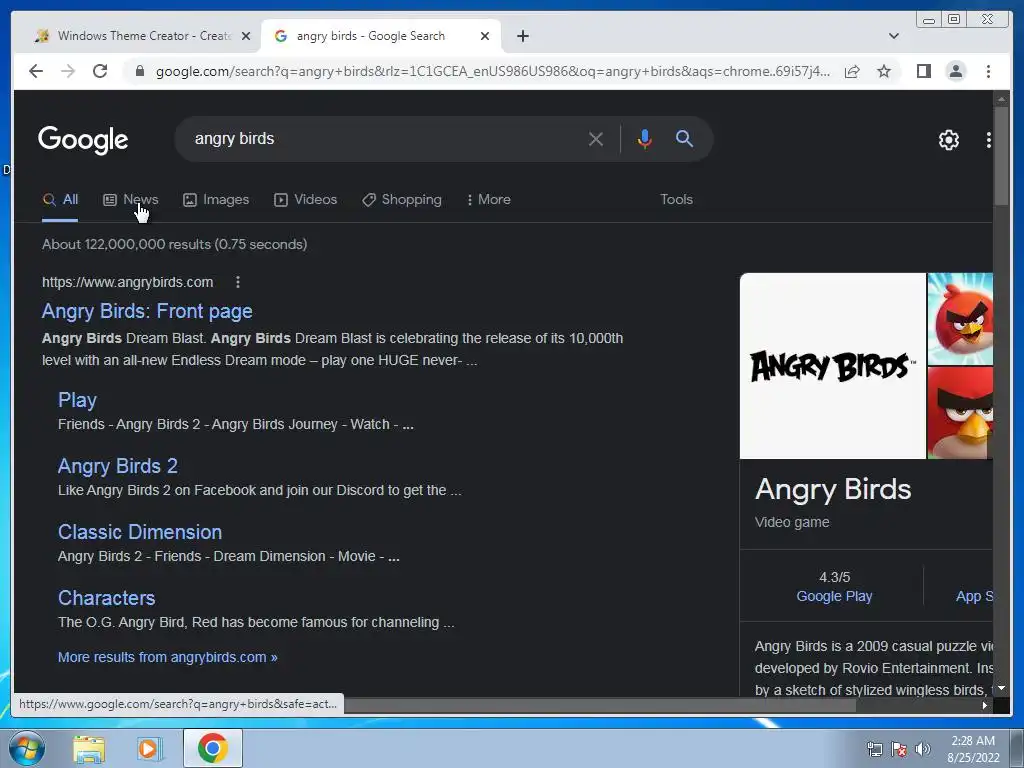The image size is (1024, 768).
Task: Click the https://www.angrybirds.com result URL
Action: tap(127, 282)
